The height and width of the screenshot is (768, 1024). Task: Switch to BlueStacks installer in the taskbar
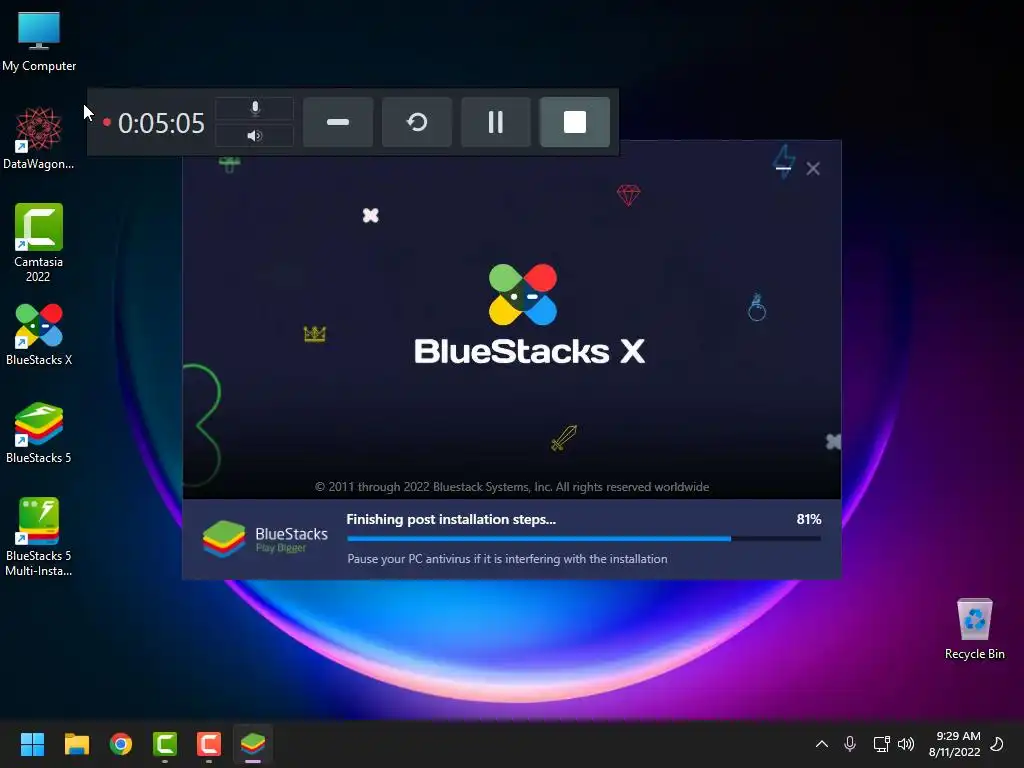coord(253,744)
